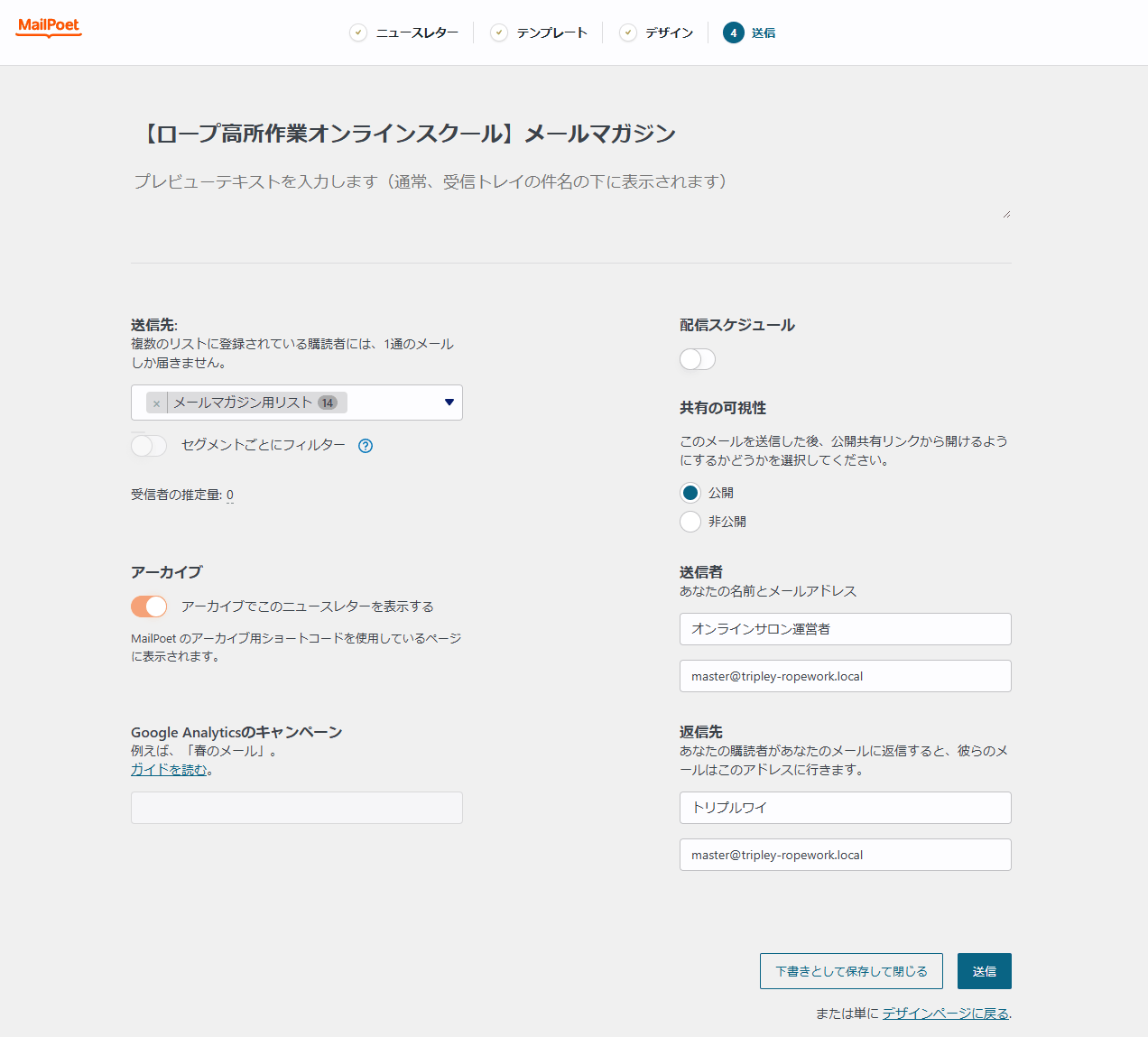Edit the newsletter subject line field
This screenshot has width=1148, height=1037.
coord(571,134)
